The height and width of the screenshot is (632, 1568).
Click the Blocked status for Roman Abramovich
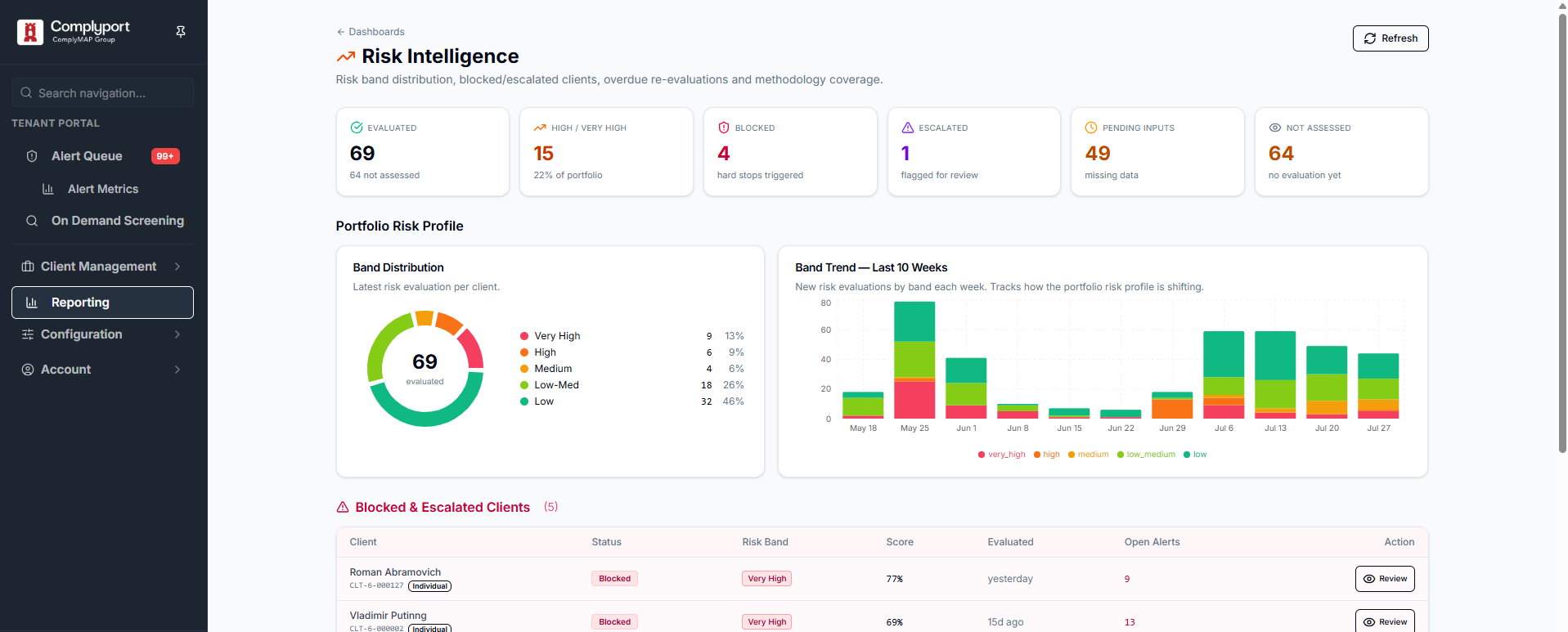click(614, 579)
